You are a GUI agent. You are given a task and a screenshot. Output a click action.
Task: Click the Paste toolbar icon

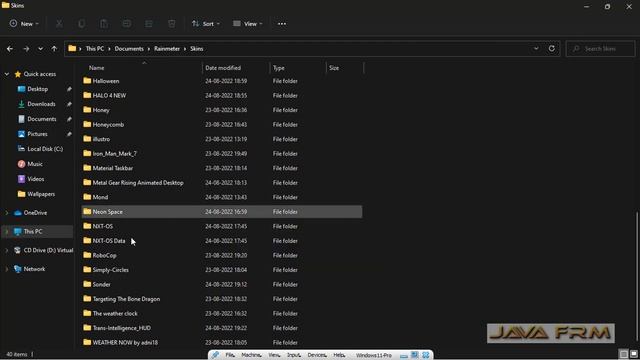point(104,24)
